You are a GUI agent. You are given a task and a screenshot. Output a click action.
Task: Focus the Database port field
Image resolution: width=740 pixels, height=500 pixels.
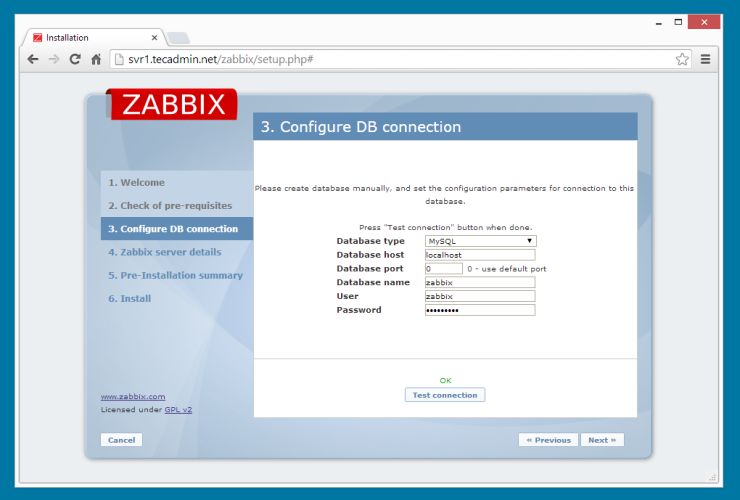tap(443, 269)
